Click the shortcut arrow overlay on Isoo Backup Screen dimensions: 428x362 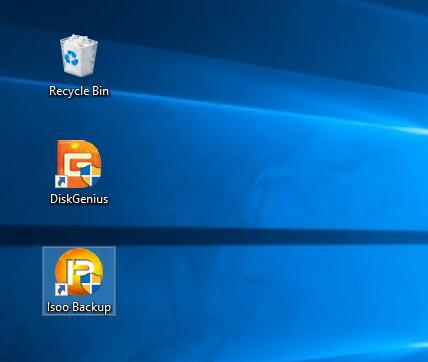[x=61, y=290]
